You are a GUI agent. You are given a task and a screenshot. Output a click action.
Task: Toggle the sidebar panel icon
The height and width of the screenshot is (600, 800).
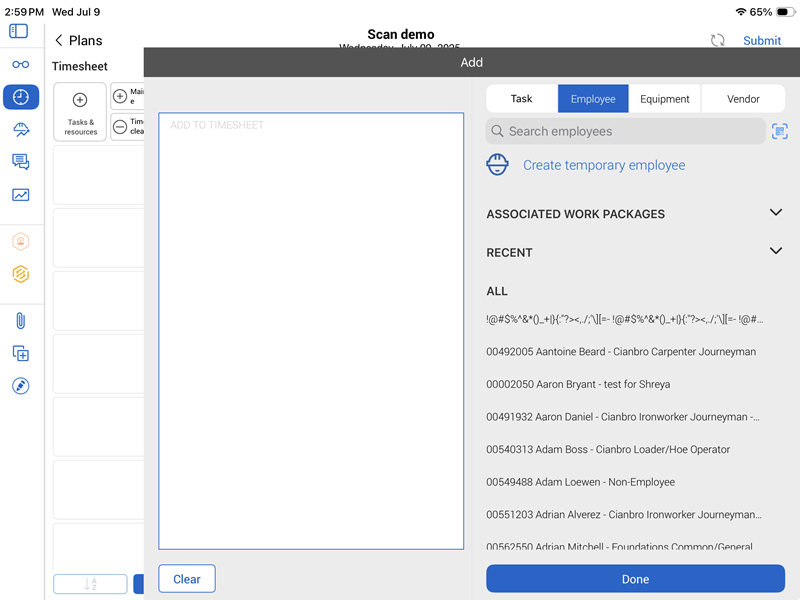tap(18, 31)
